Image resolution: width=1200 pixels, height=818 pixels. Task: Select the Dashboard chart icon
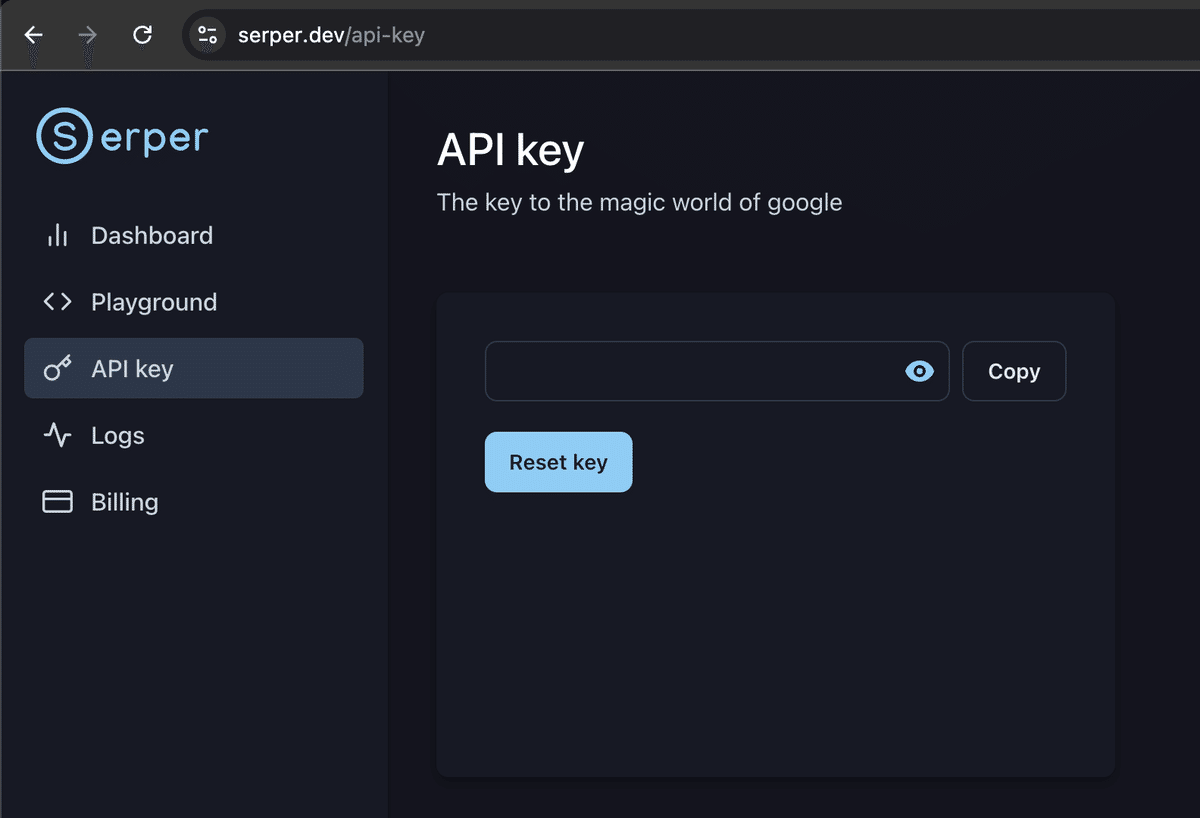pos(58,235)
